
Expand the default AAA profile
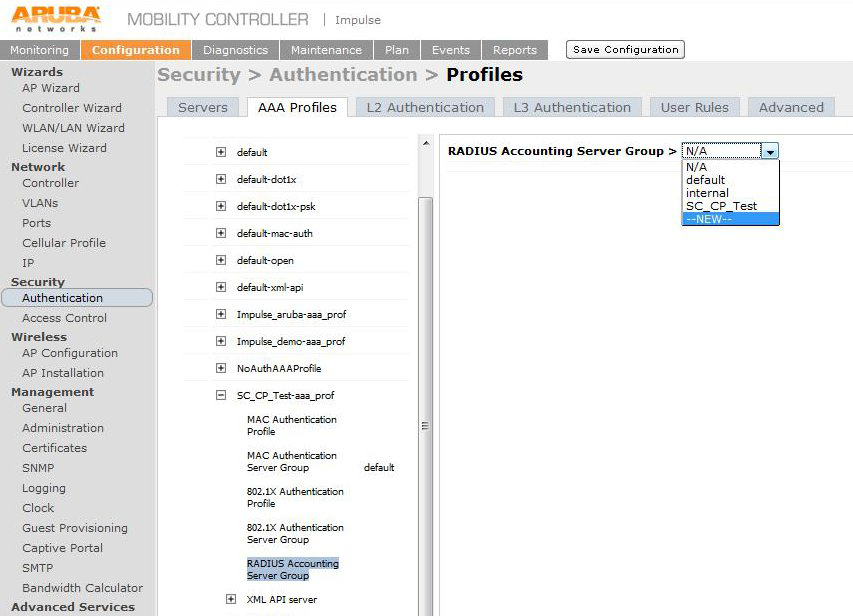point(221,152)
